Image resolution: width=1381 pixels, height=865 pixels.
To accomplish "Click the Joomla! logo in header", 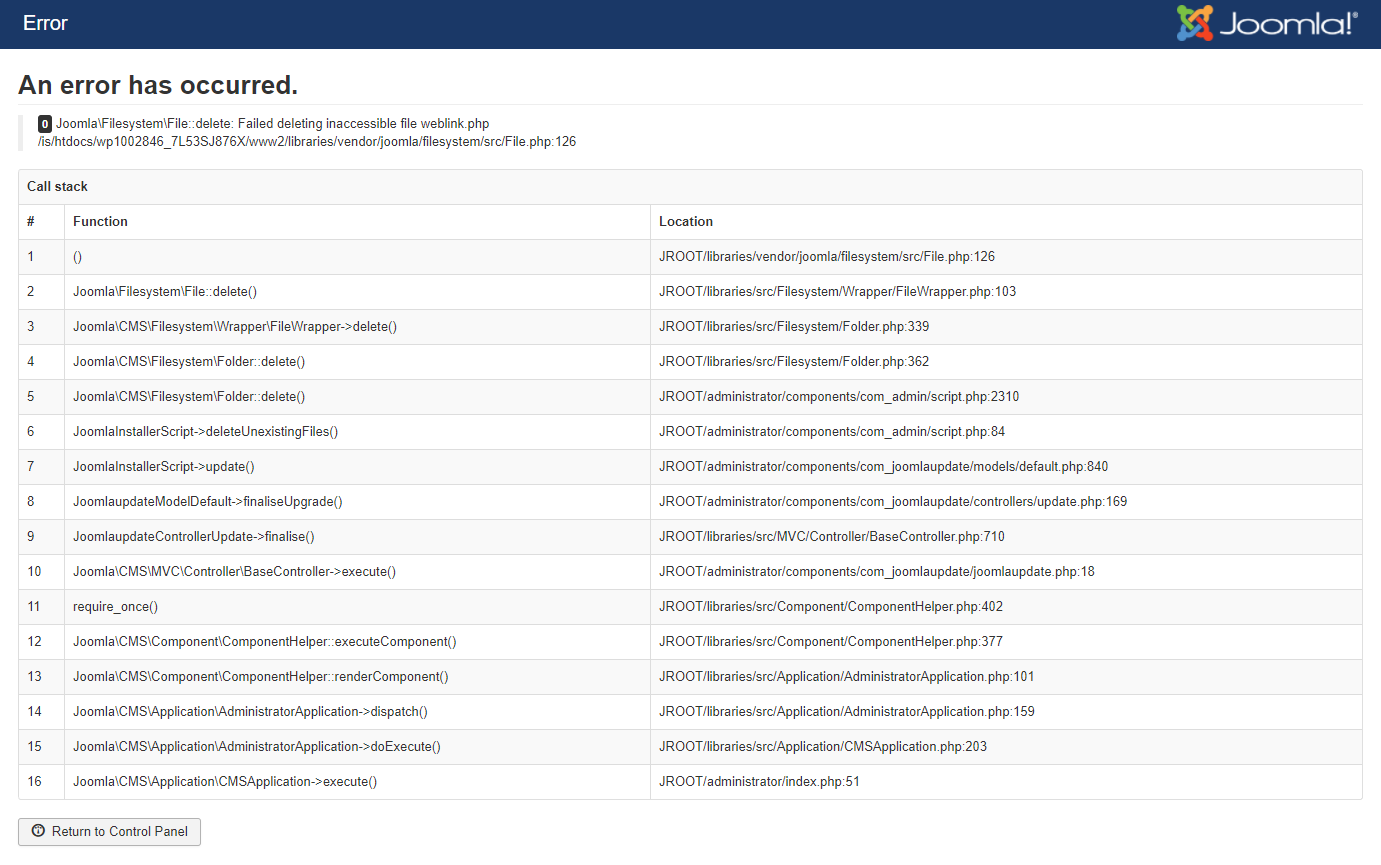I will point(1267,23).
